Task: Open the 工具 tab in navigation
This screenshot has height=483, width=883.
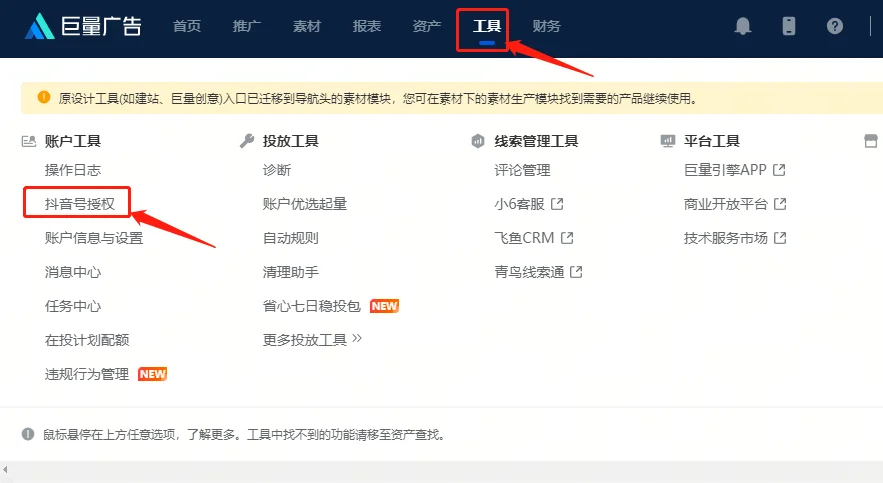Action: point(486,27)
